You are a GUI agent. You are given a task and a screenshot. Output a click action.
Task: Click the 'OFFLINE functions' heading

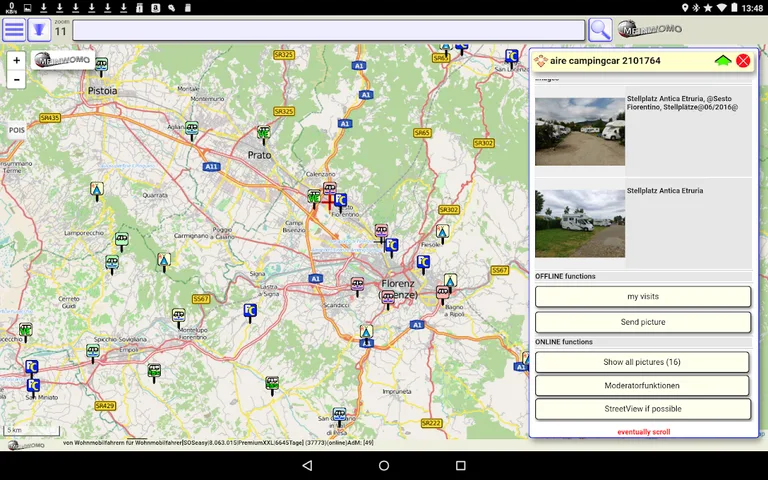pos(565,276)
